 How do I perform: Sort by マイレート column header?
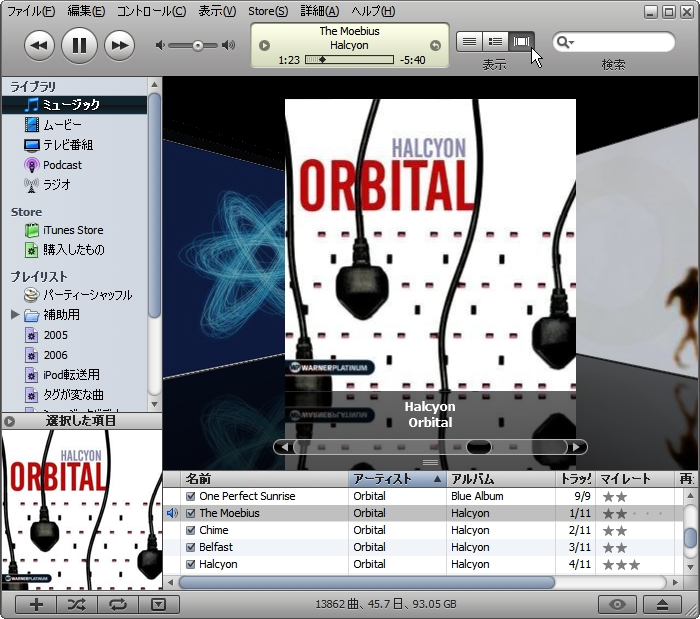[x=634, y=479]
